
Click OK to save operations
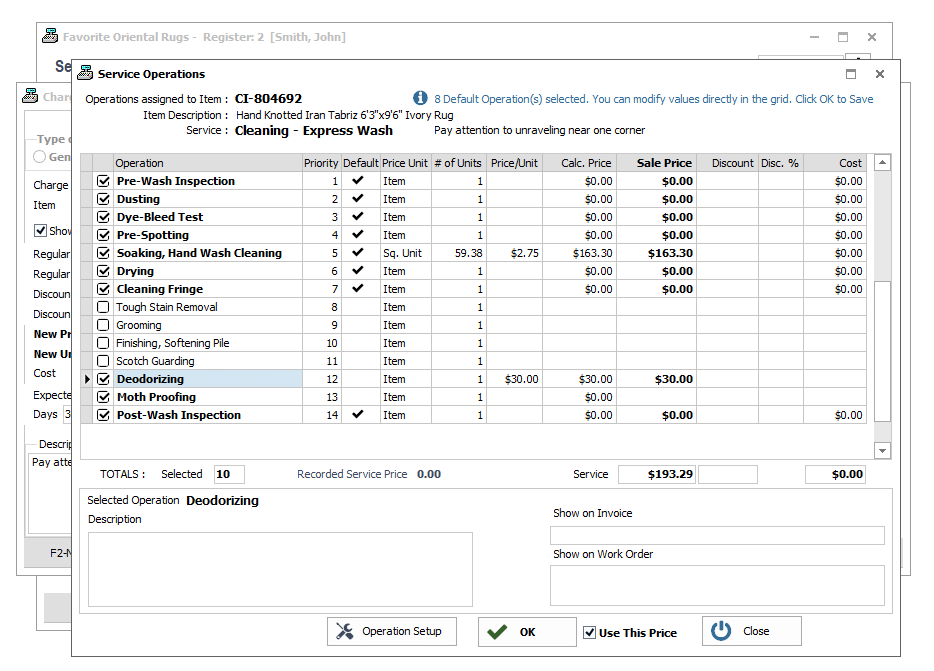click(x=527, y=632)
